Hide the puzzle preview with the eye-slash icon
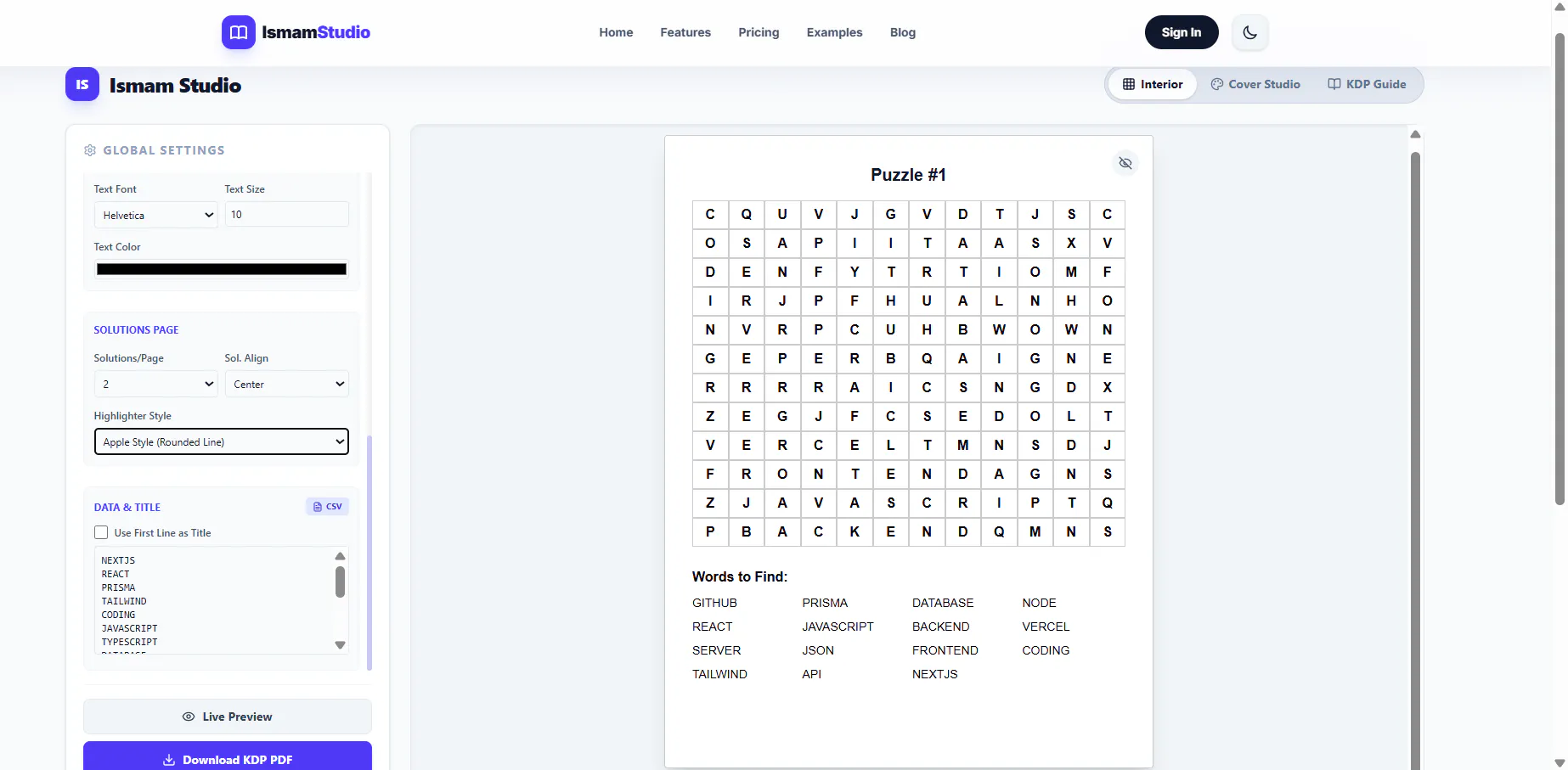This screenshot has height=770, width=1568. (x=1125, y=163)
